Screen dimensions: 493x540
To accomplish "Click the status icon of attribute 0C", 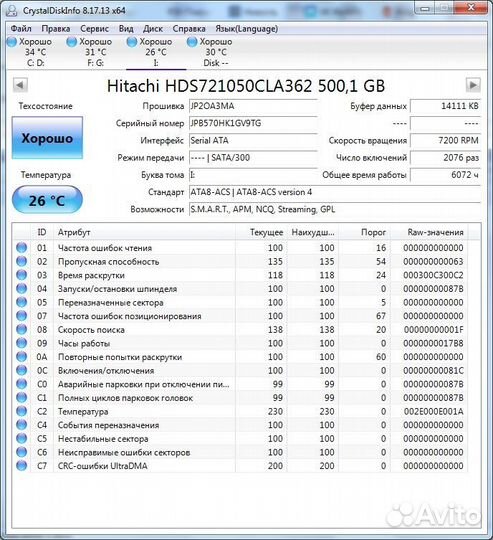I will 21,370.
